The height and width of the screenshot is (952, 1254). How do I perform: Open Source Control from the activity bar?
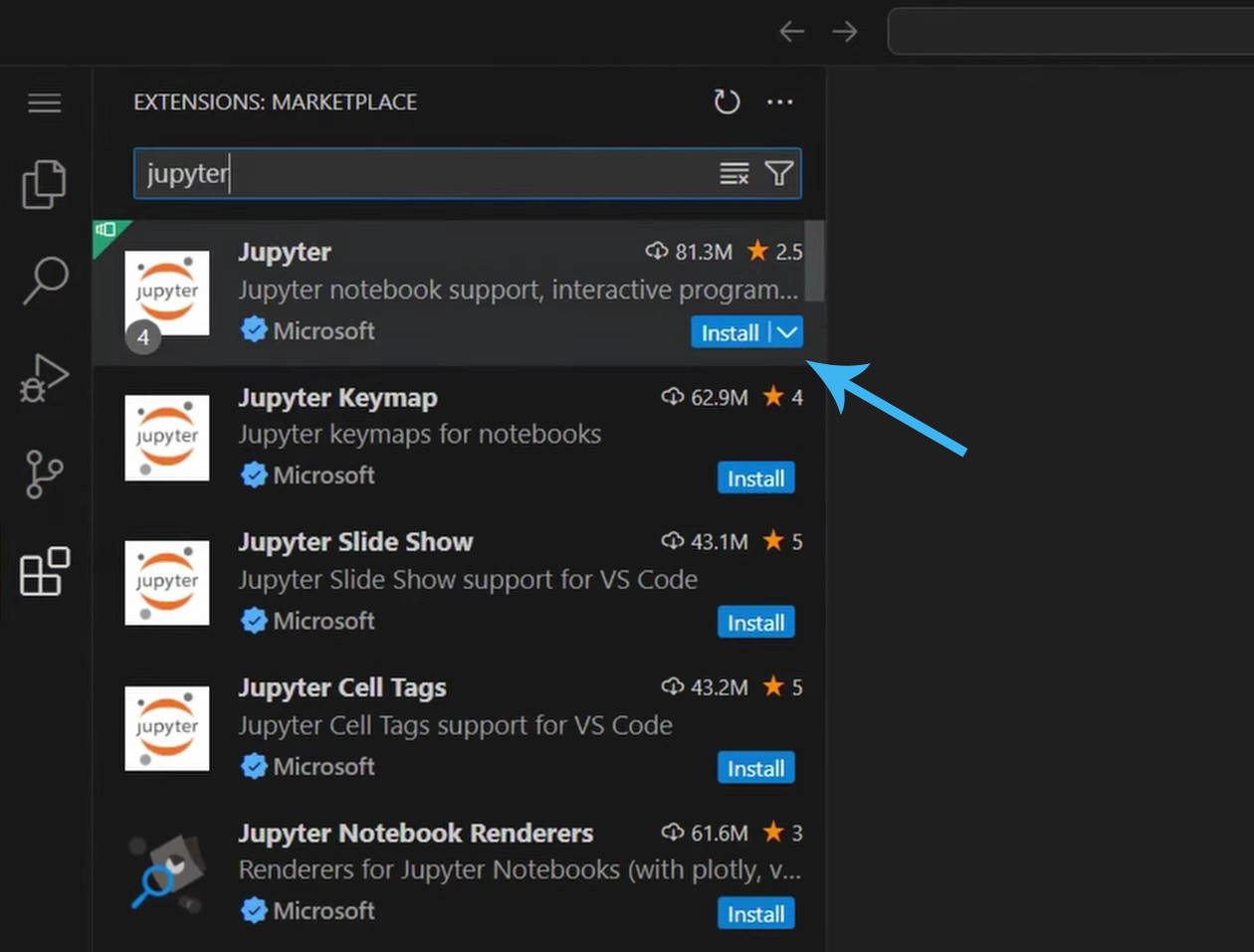(44, 475)
